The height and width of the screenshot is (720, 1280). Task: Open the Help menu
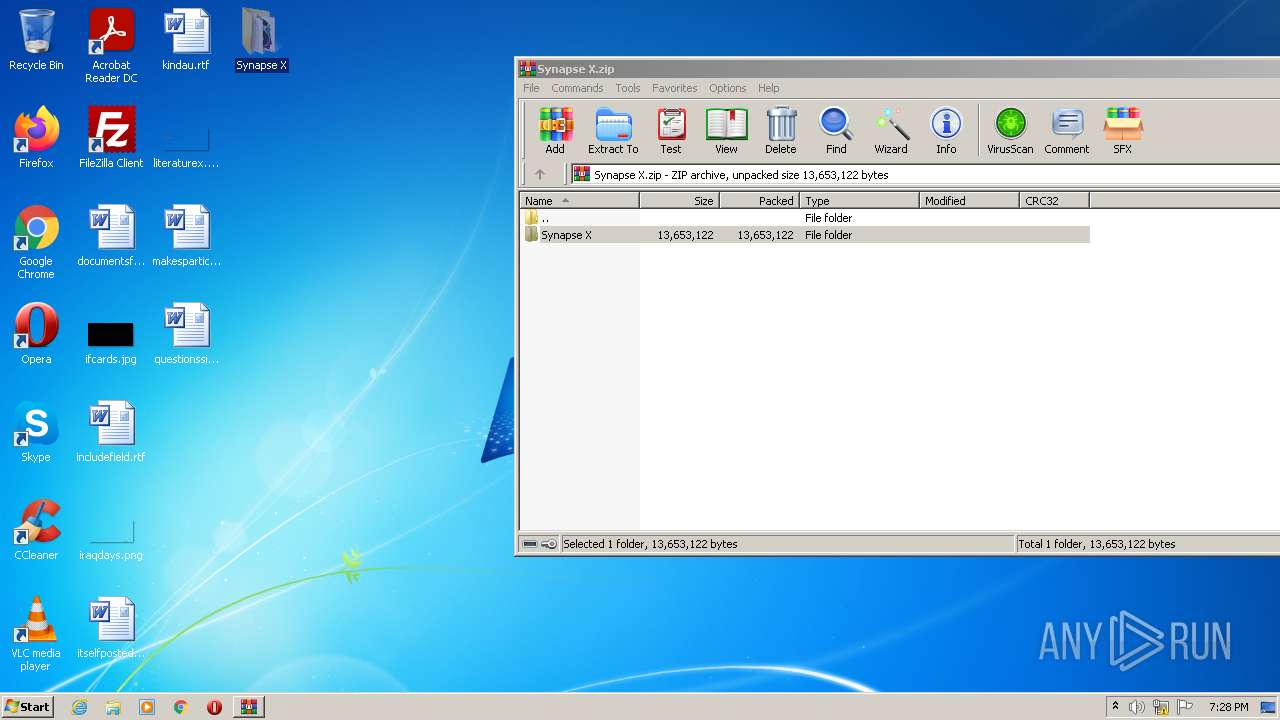[x=769, y=88]
